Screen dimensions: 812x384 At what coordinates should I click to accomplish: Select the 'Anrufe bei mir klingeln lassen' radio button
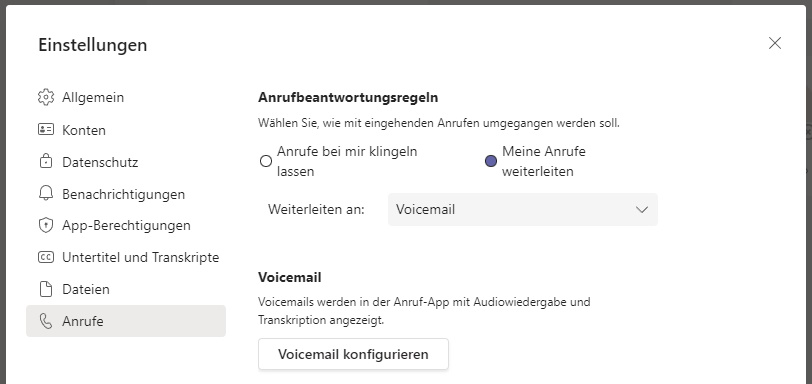click(x=266, y=161)
